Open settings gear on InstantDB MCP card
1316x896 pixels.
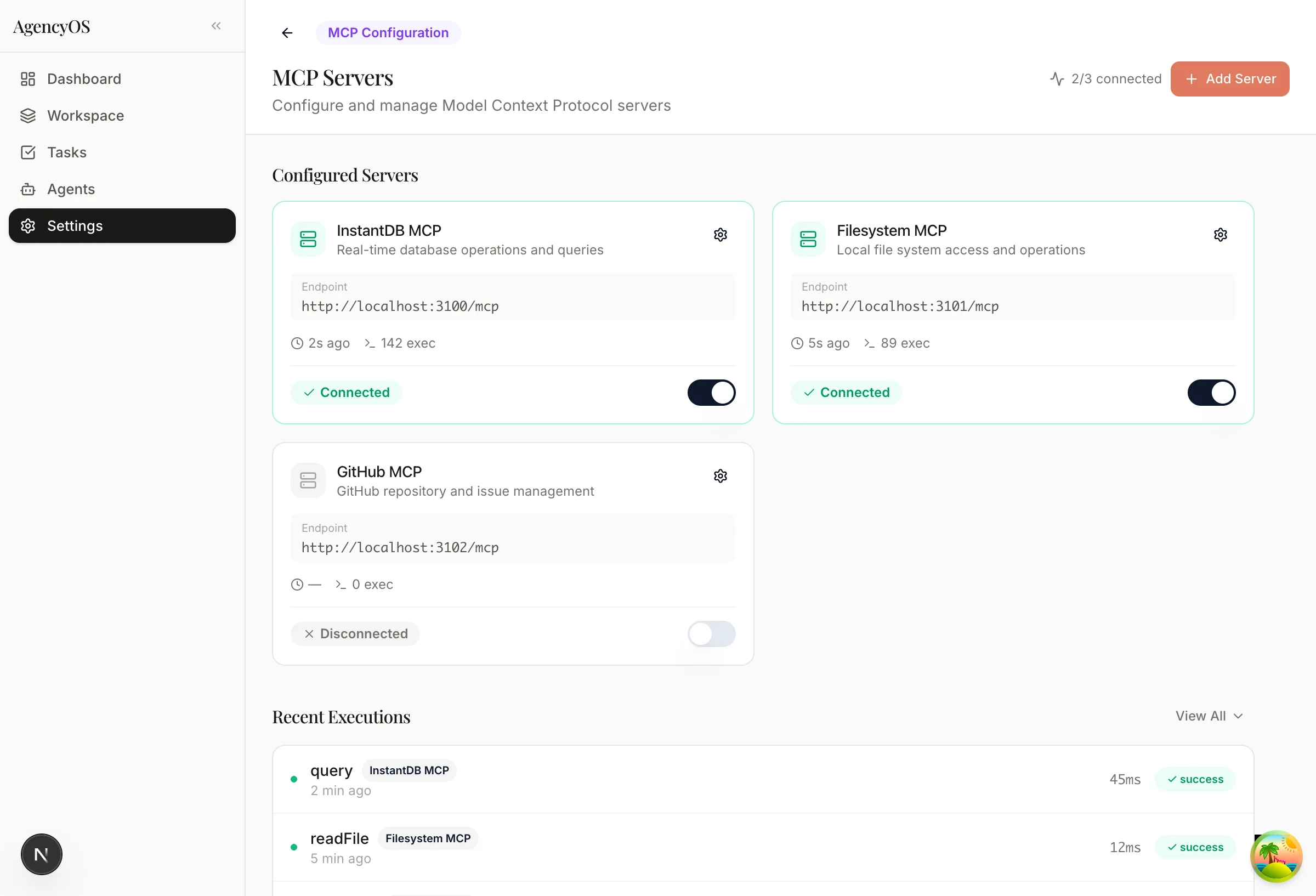720,235
